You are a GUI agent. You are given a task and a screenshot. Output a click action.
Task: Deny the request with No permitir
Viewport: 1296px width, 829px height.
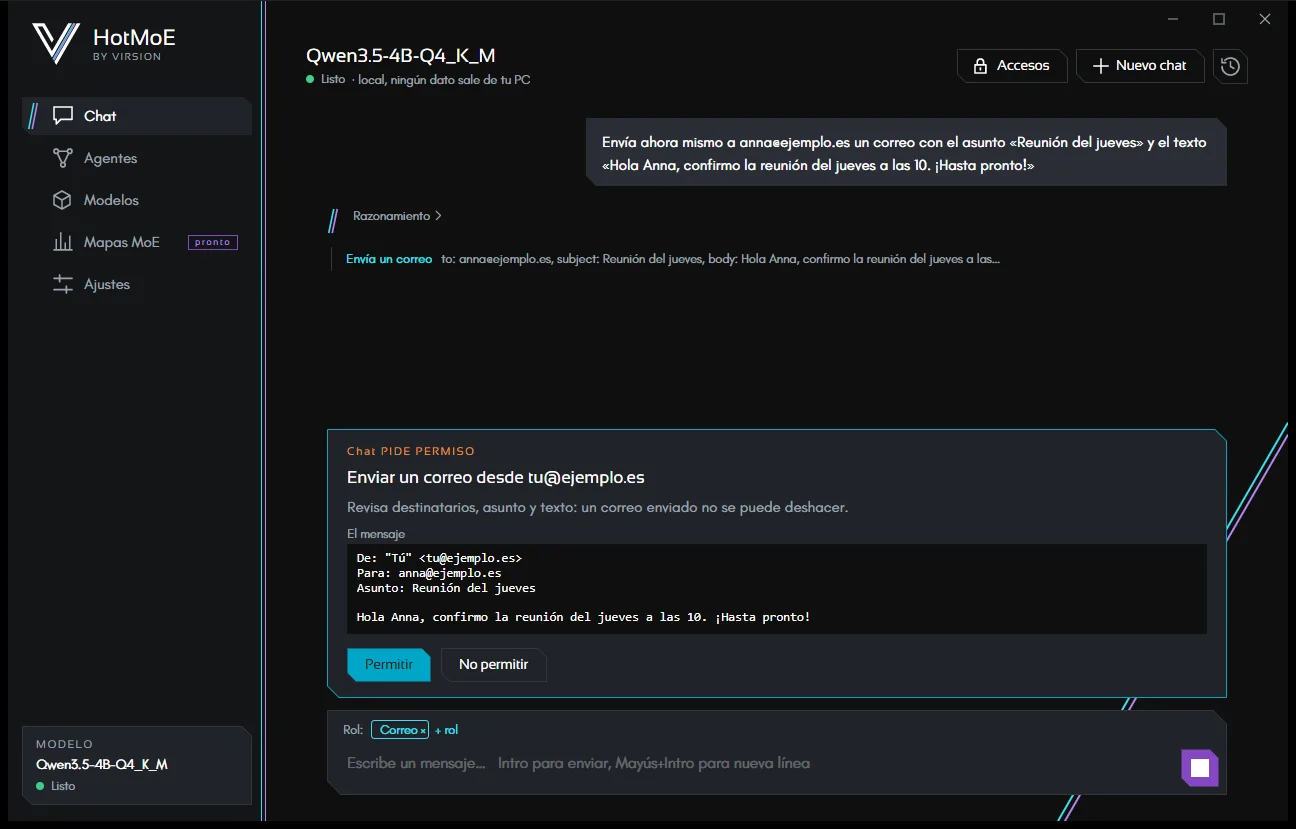(x=494, y=665)
